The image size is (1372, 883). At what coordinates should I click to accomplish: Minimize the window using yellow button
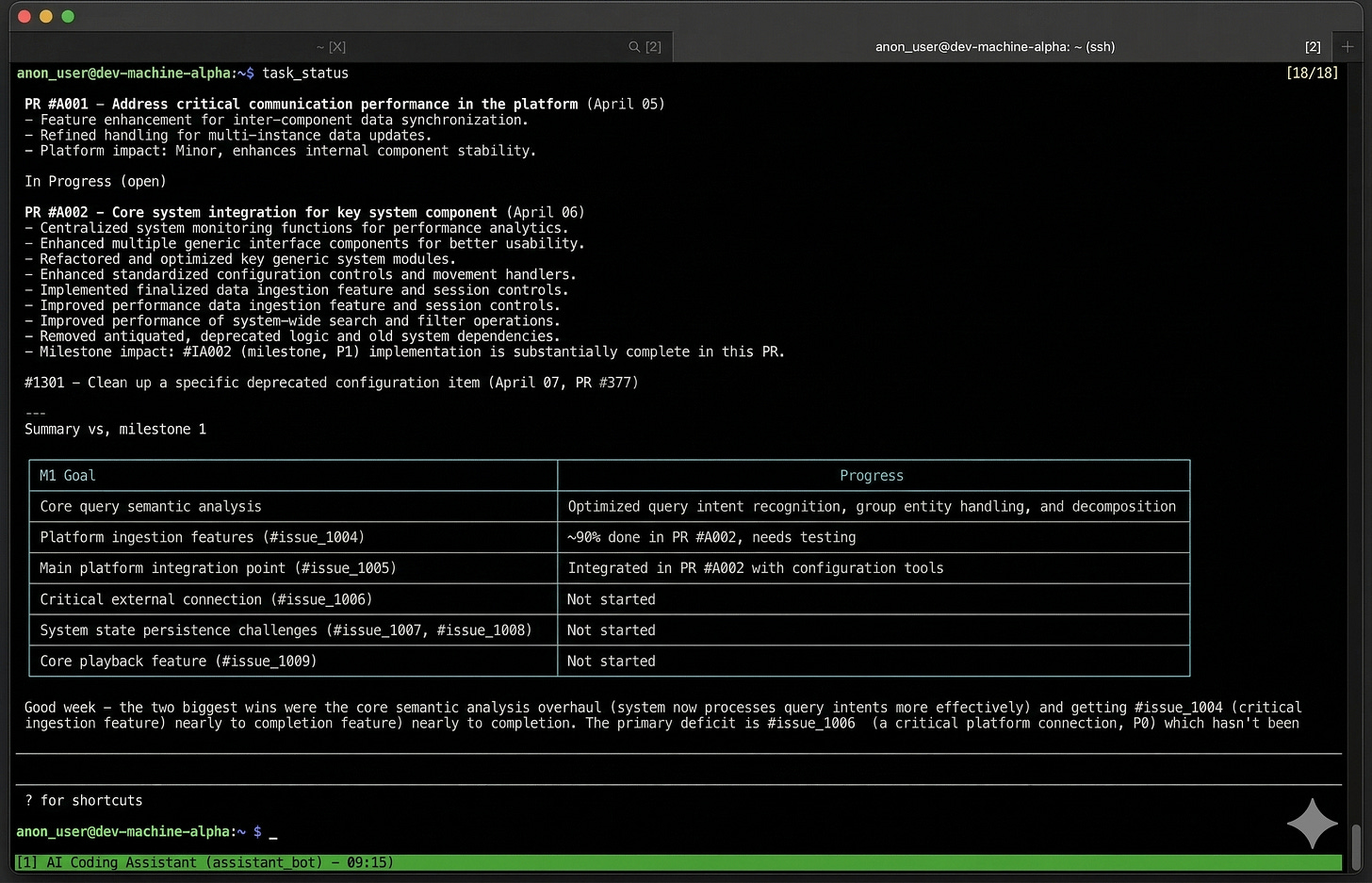(45, 16)
